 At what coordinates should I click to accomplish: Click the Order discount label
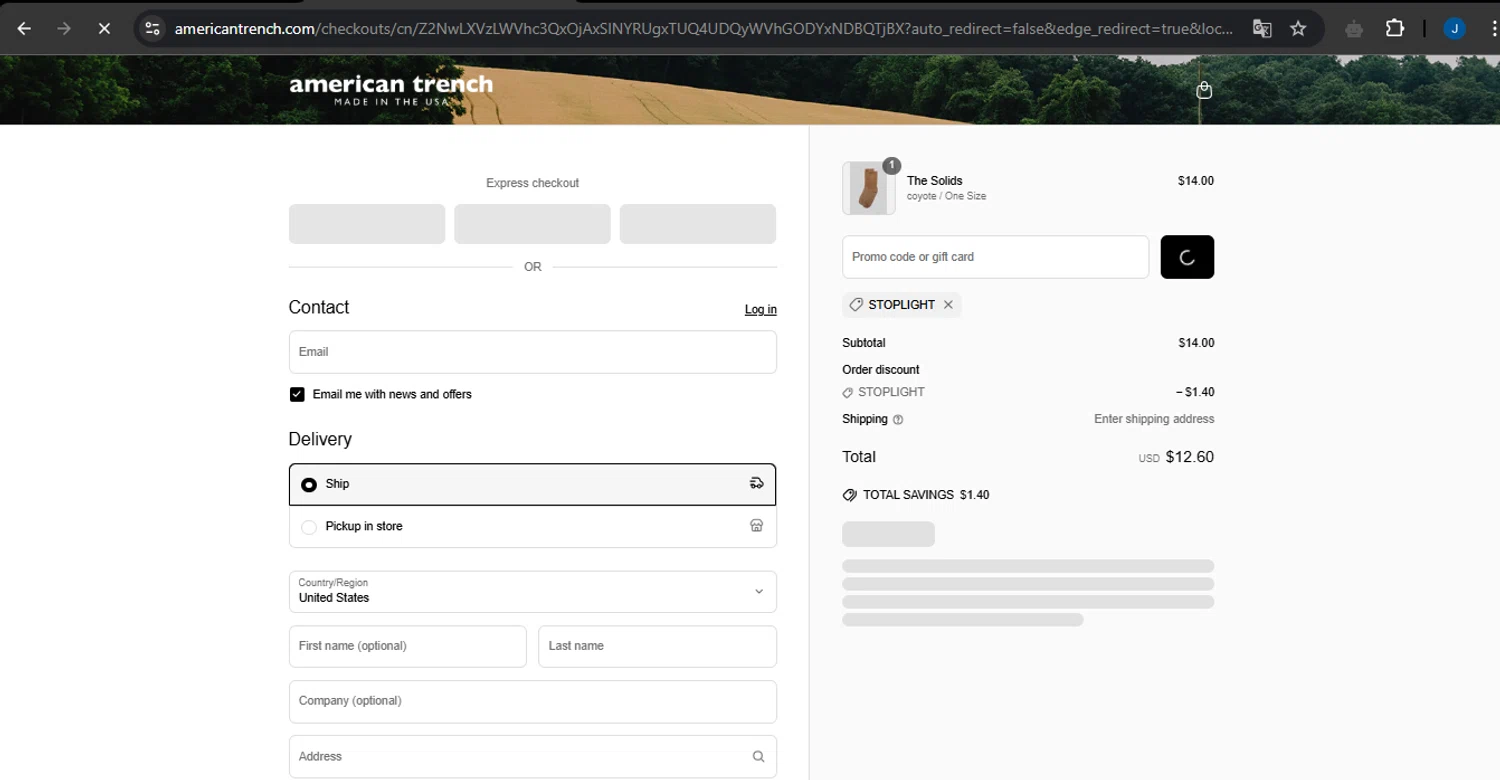881,370
